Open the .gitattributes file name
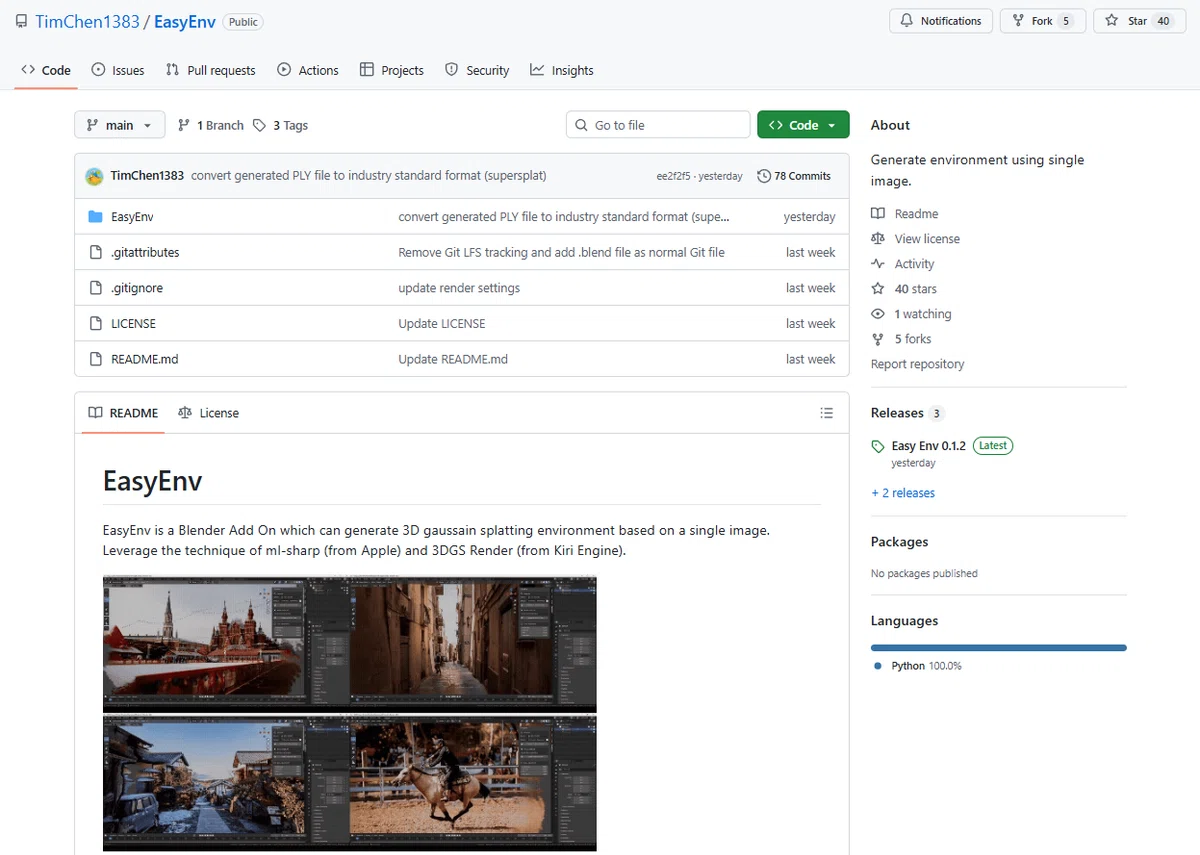The height and width of the screenshot is (855, 1200). click(x=145, y=252)
